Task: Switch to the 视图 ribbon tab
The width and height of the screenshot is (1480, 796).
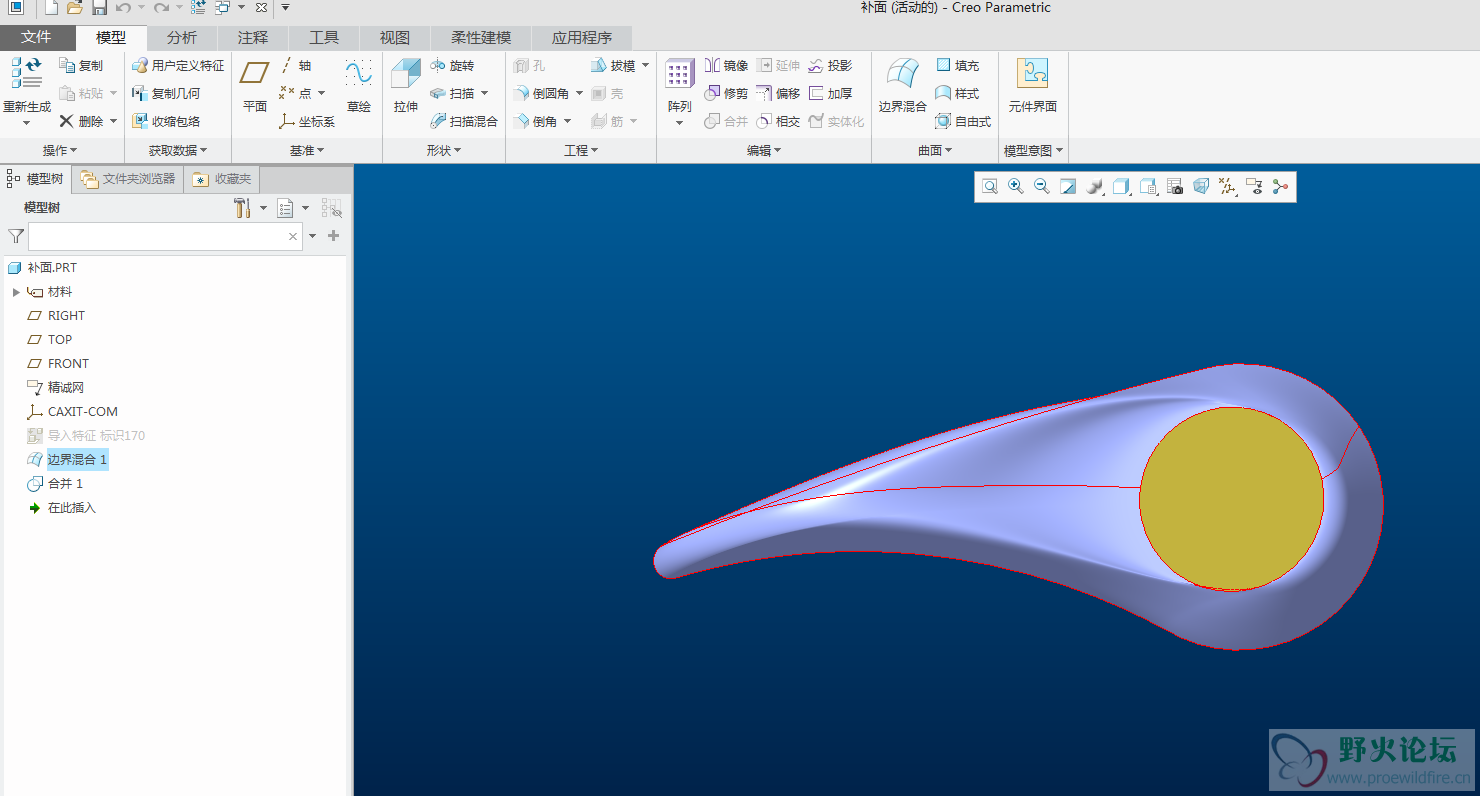Action: [395, 38]
